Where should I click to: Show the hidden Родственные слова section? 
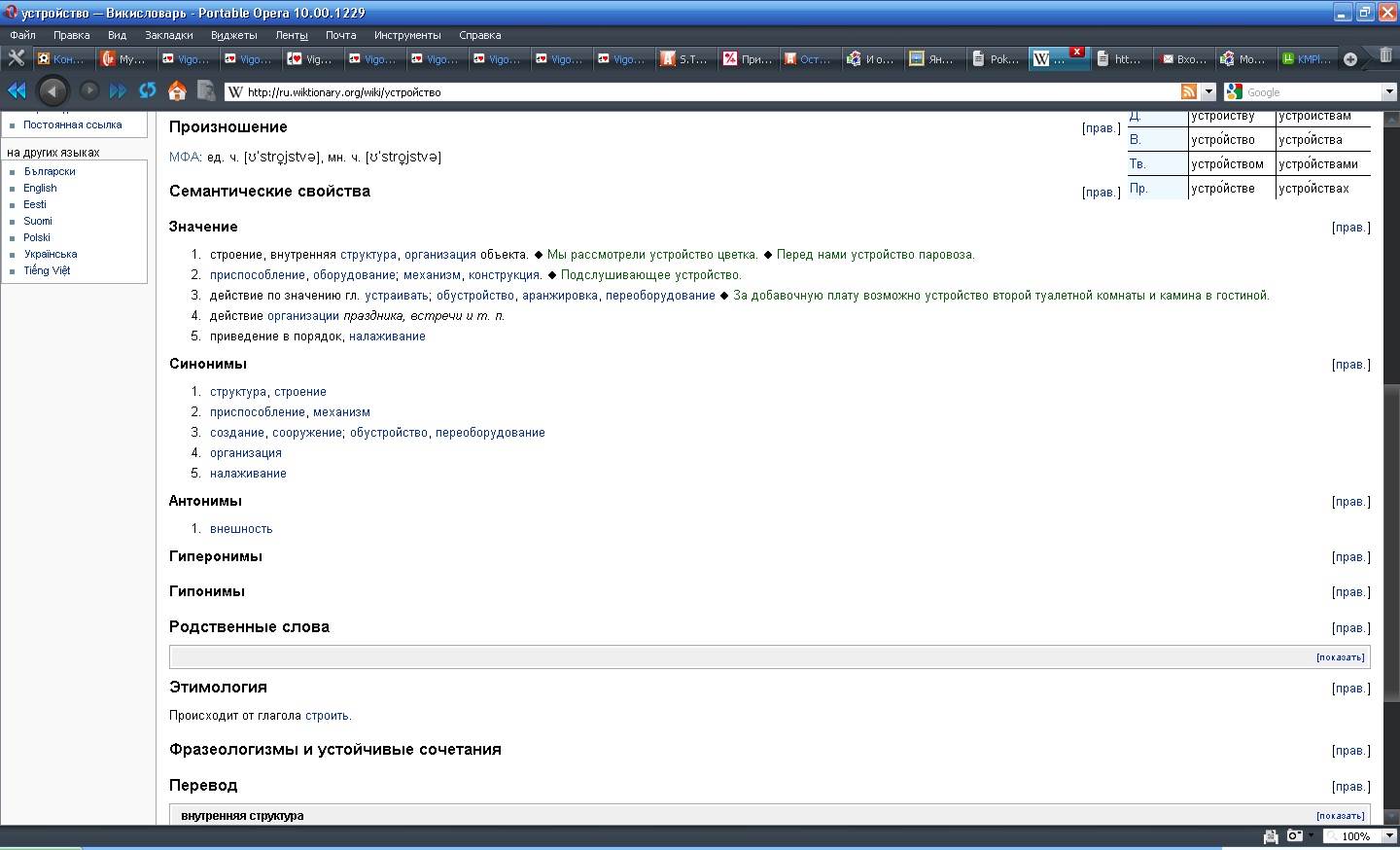(x=1340, y=657)
